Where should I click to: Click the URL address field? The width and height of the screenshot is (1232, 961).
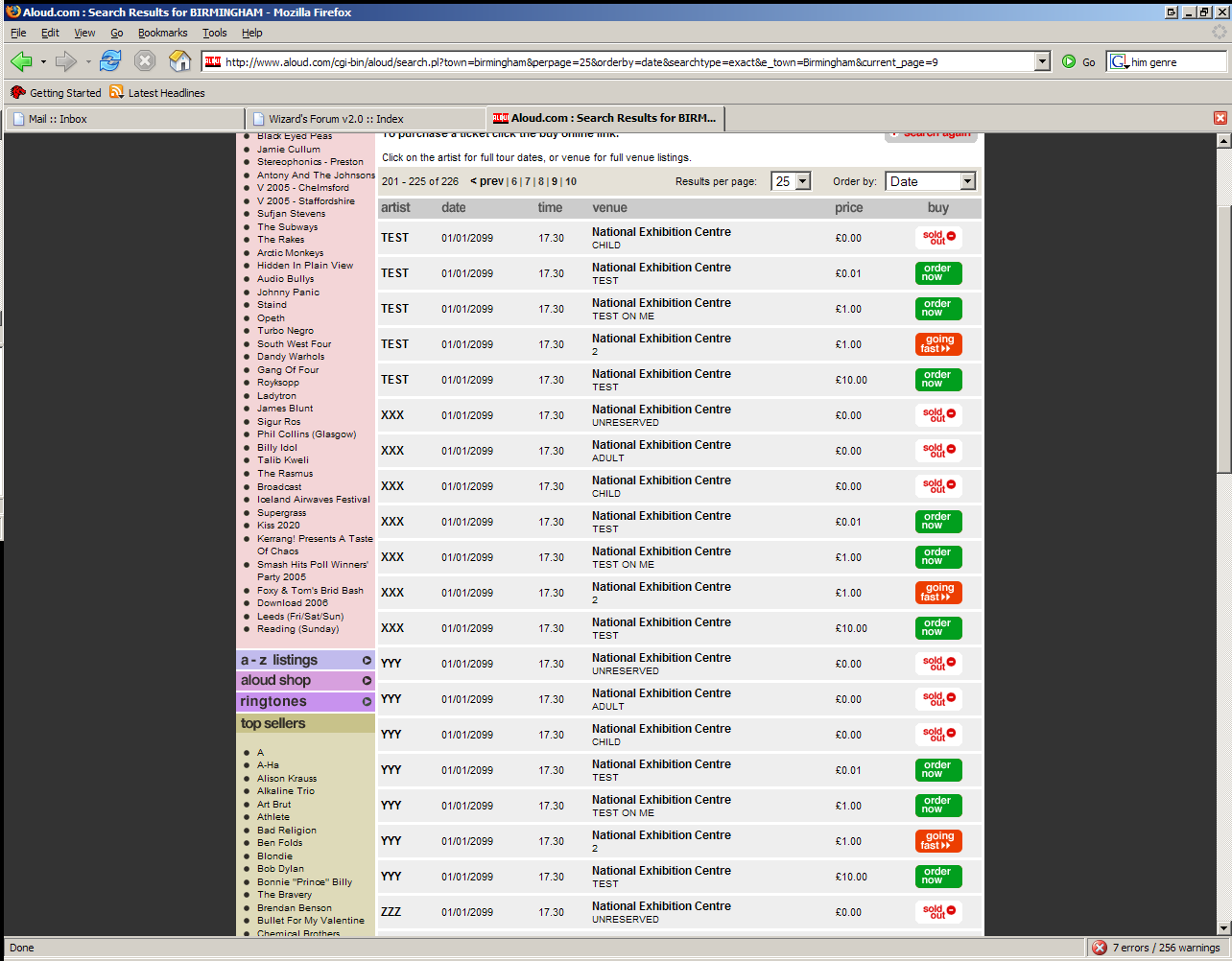628,61
